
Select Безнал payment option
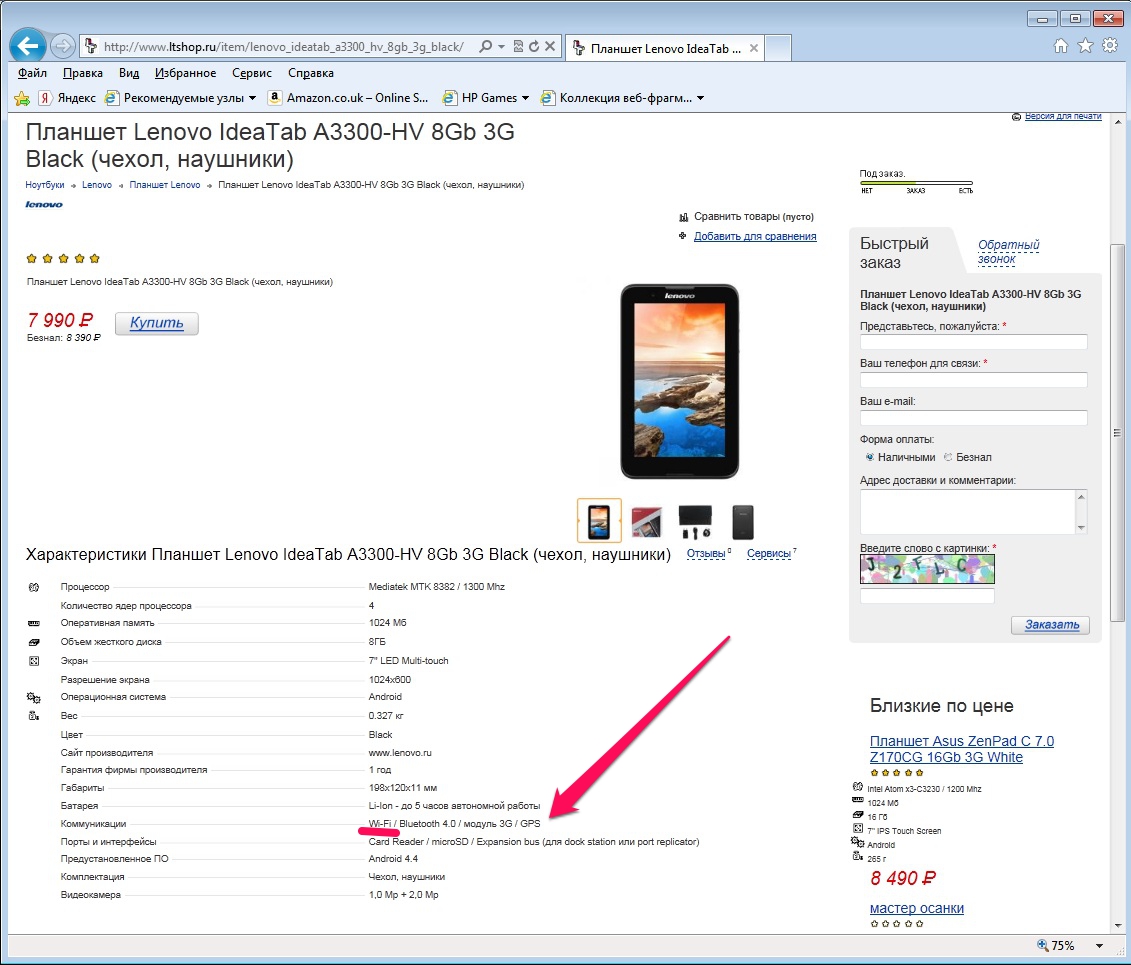pyautogui.click(x=949, y=457)
